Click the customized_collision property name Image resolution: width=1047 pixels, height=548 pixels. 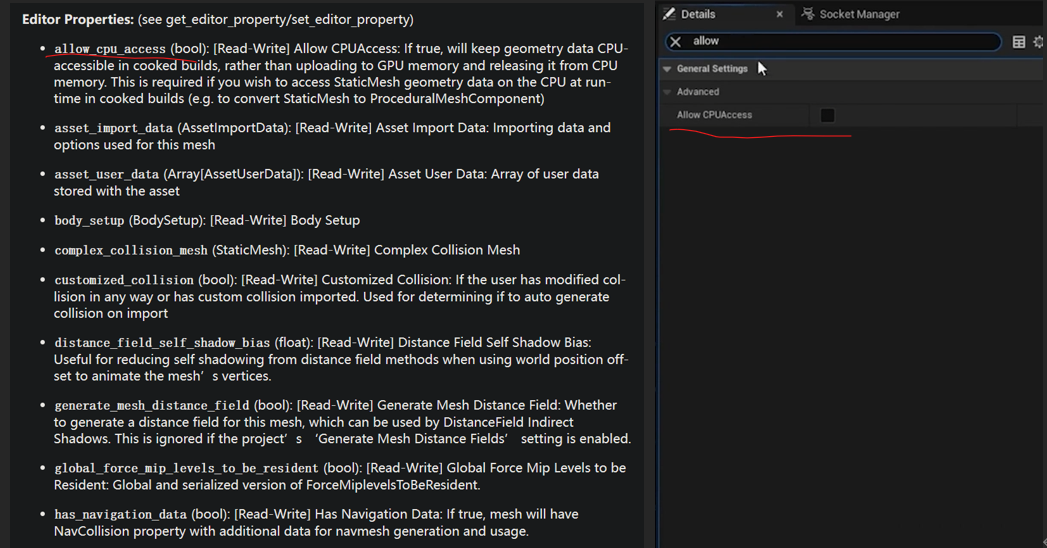[124, 280]
